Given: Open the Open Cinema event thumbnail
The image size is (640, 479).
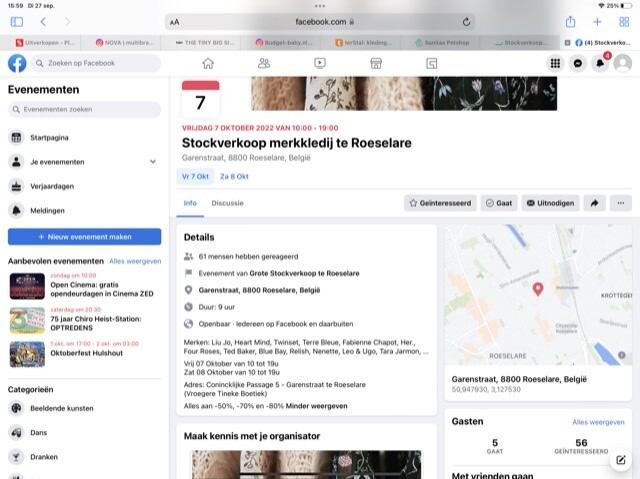Looking at the screenshot, I should [x=27, y=286].
